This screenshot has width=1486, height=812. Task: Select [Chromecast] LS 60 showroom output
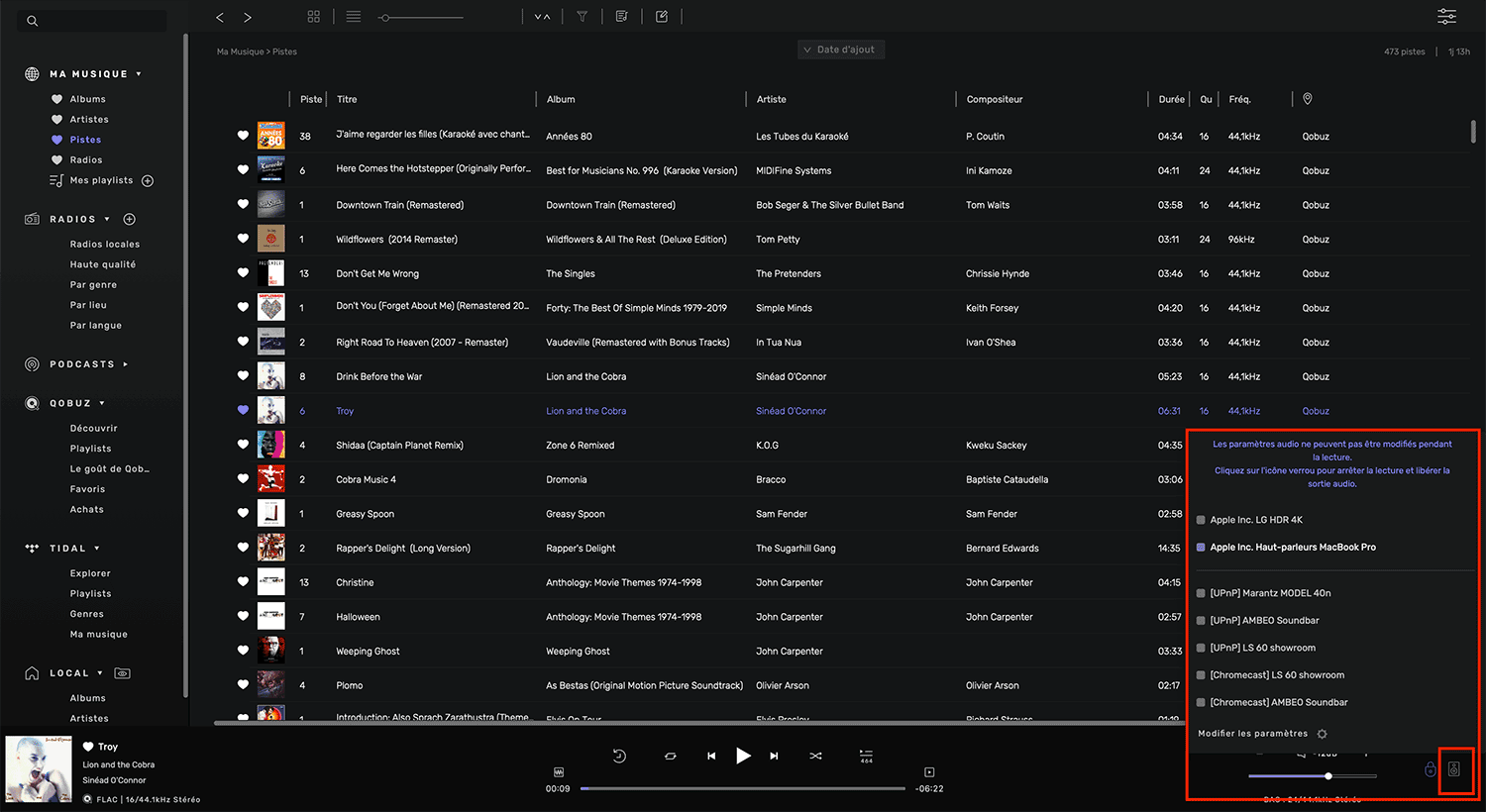(1270, 675)
